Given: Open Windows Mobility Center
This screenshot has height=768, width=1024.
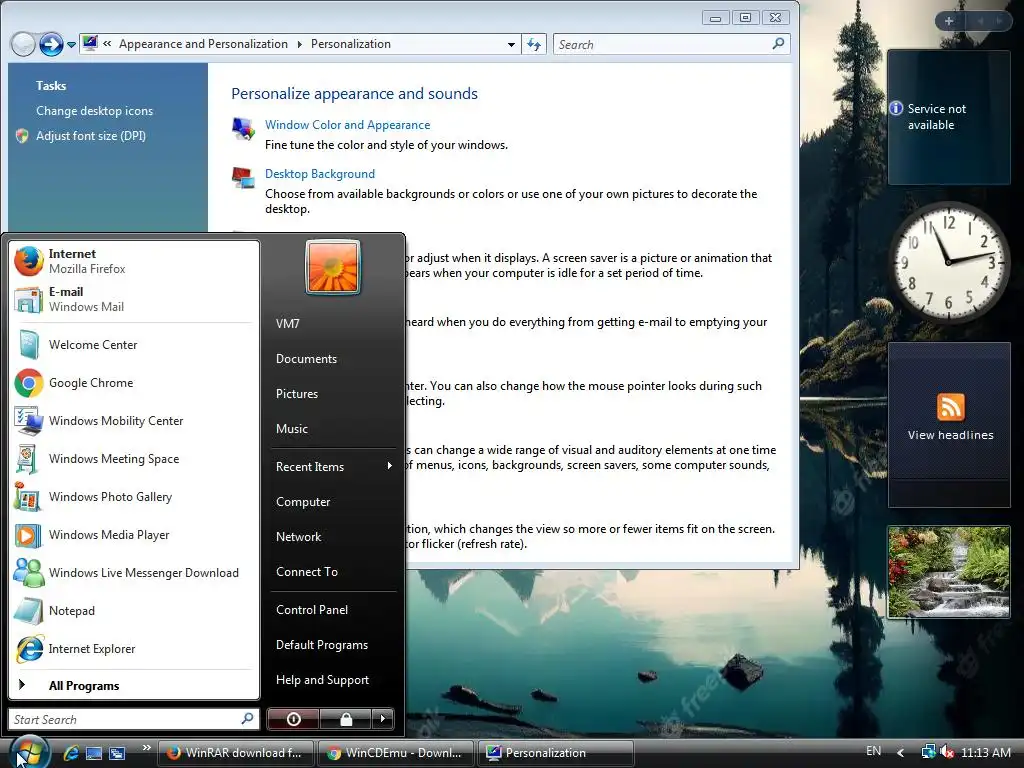Looking at the screenshot, I should (x=134, y=421).
